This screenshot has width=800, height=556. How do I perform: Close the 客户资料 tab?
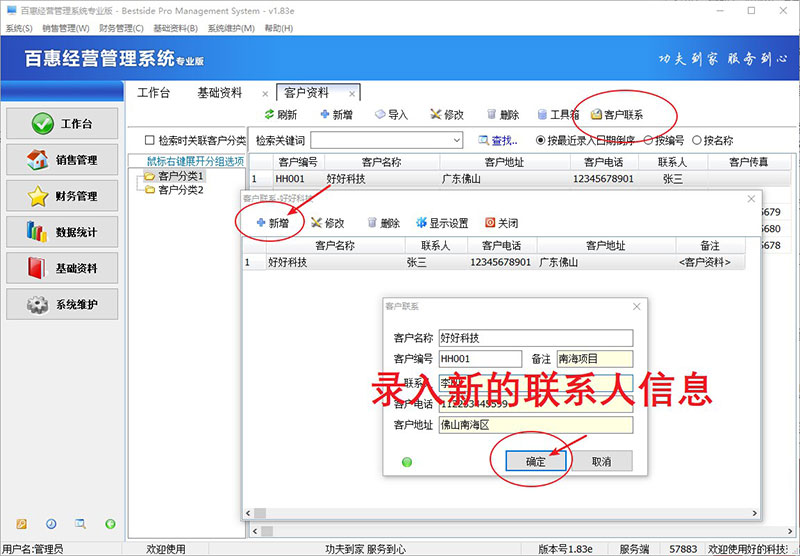[352, 94]
